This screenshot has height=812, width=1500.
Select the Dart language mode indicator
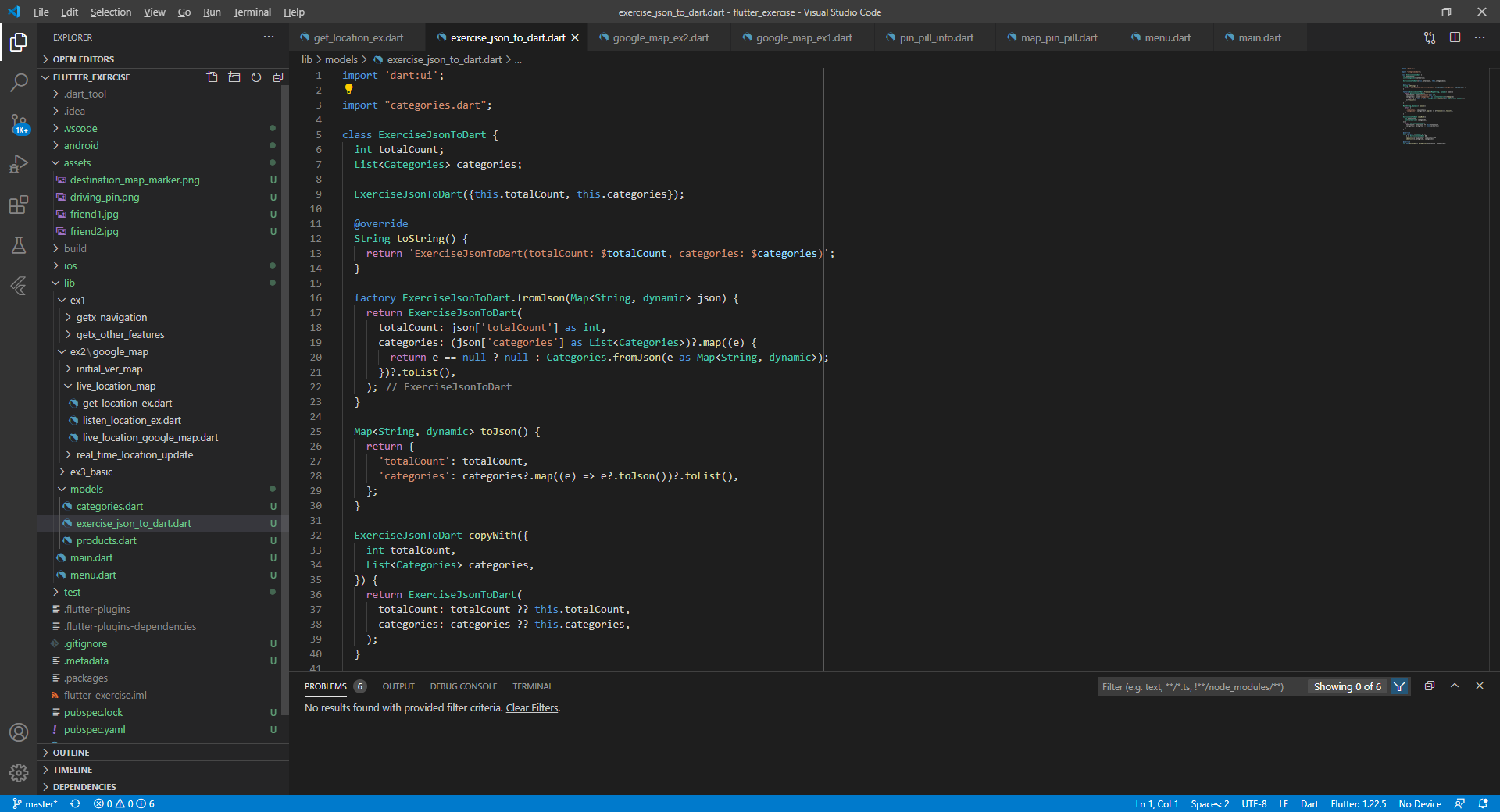(x=1309, y=803)
